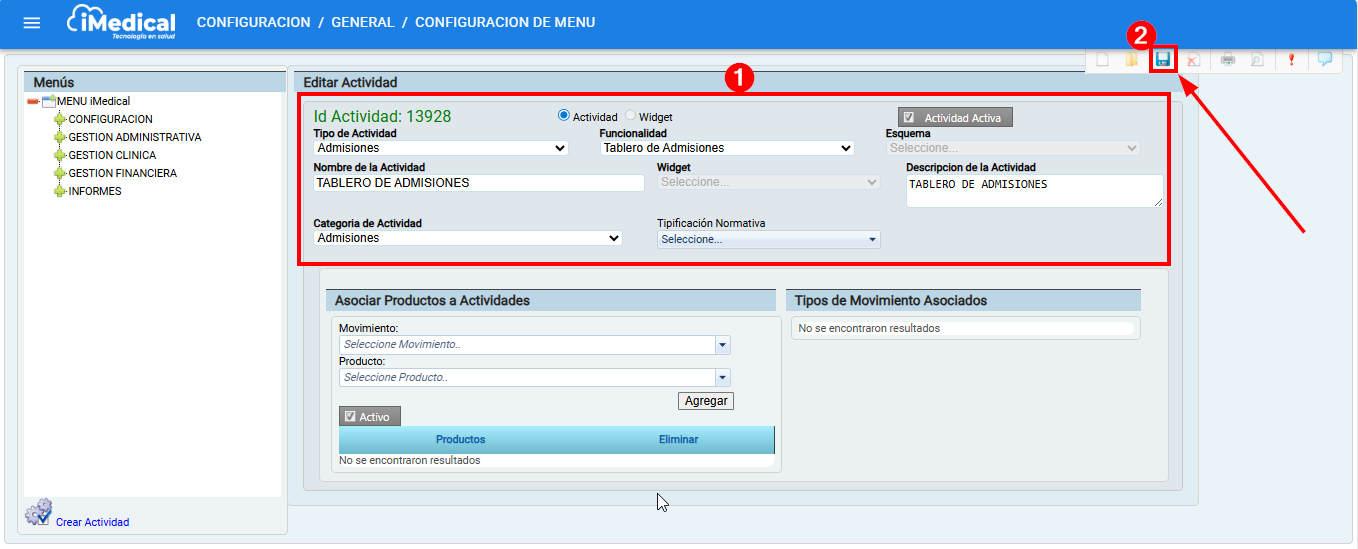Open the hamburger menu icon
The image size is (1358, 549).
click(x=32, y=23)
